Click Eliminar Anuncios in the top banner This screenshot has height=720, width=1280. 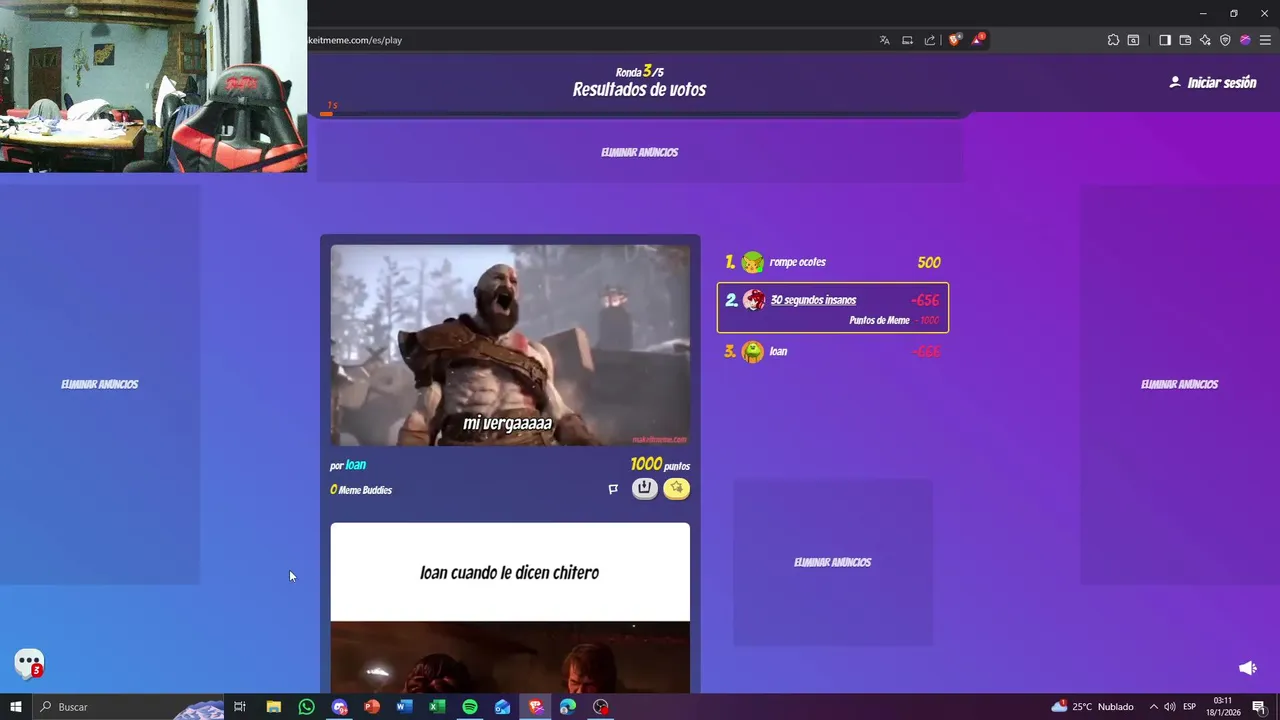tap(640, 152)
